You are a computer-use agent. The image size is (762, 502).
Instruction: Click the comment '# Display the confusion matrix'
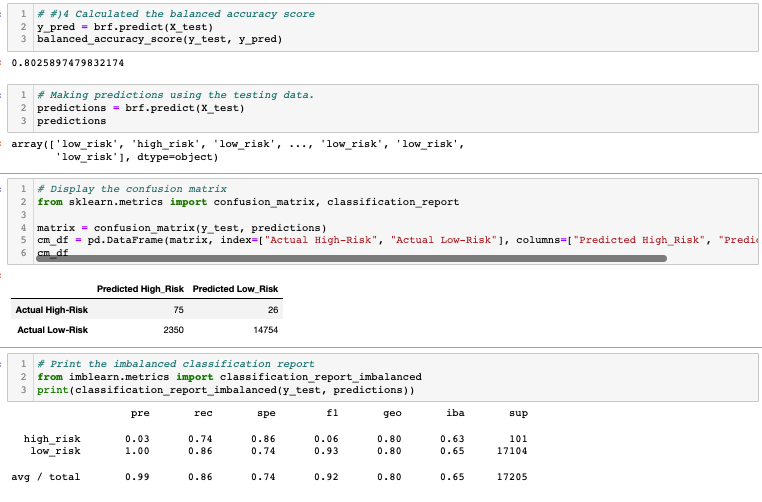(132, 189)
